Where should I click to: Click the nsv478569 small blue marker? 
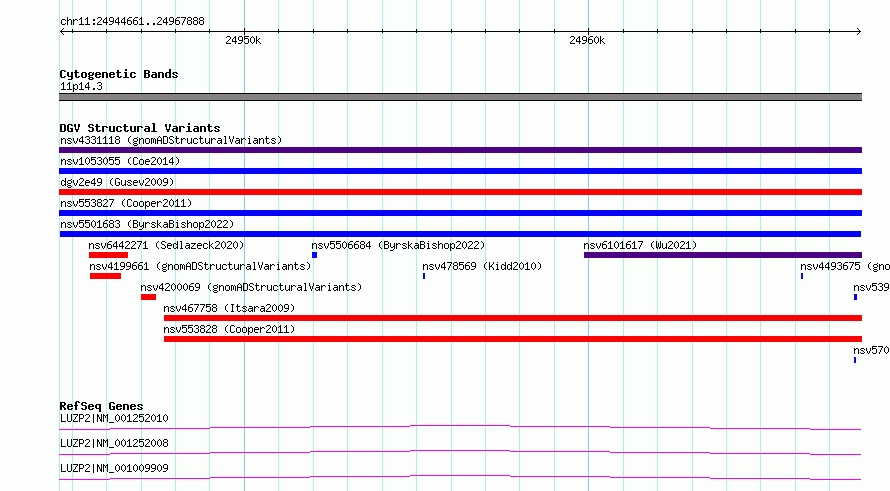424,276
